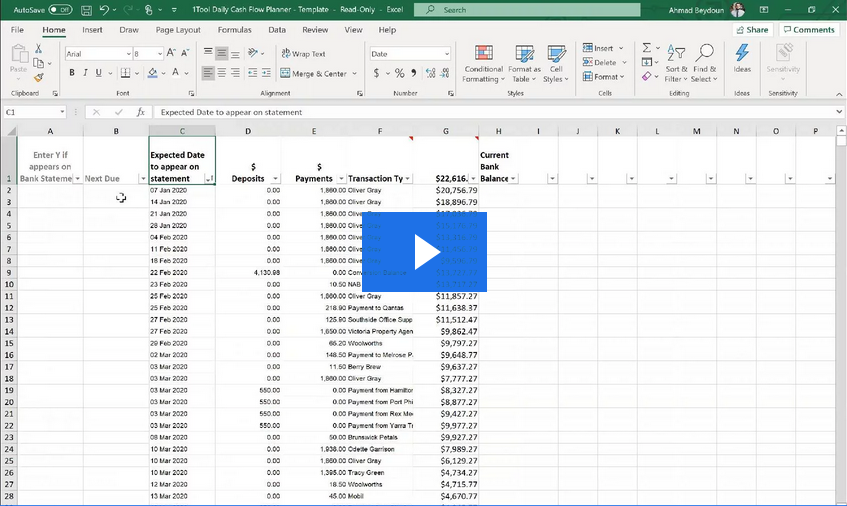Open filter dropdown for Next Due
Screen dimensions: 847x506
[143, 179]
